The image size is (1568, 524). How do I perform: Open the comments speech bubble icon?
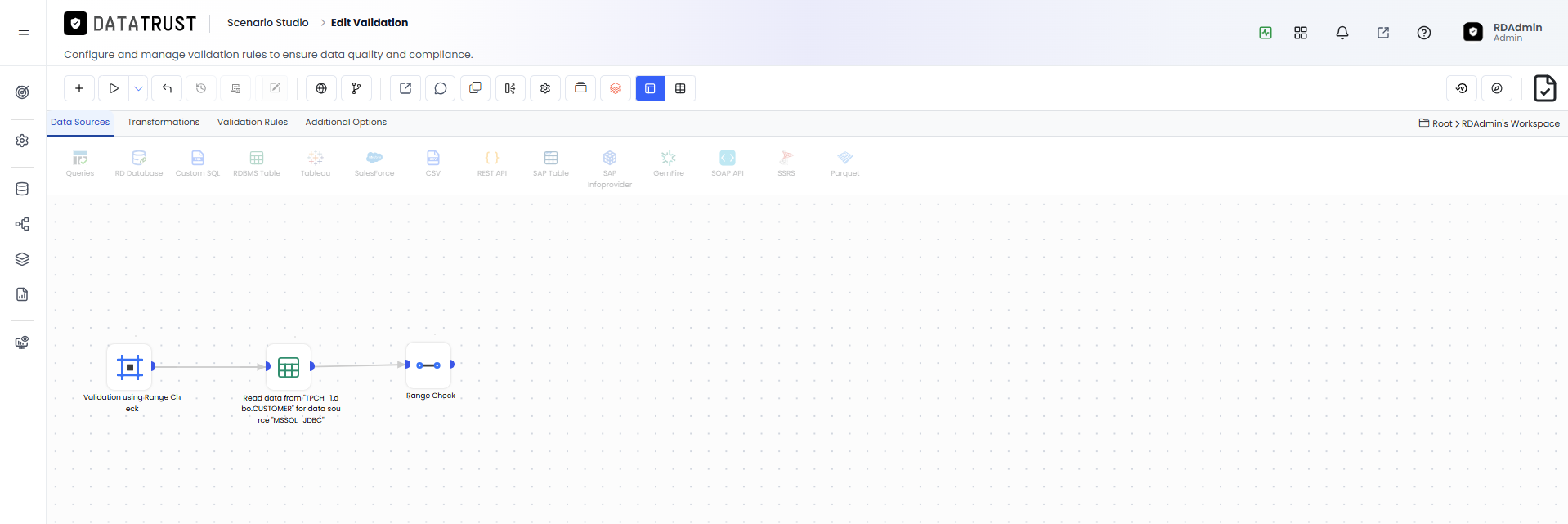pyautogui.click(x=441, y=88)
